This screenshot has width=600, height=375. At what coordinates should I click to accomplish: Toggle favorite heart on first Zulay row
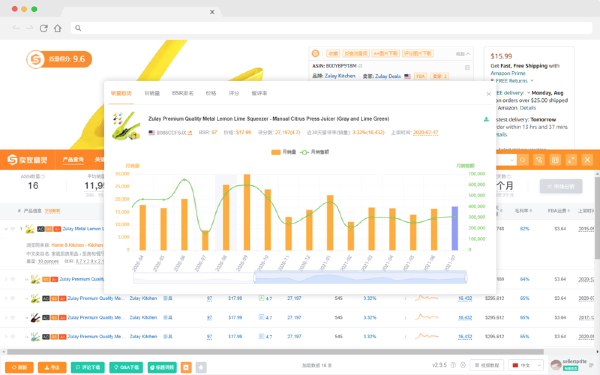tap(13, 229)
